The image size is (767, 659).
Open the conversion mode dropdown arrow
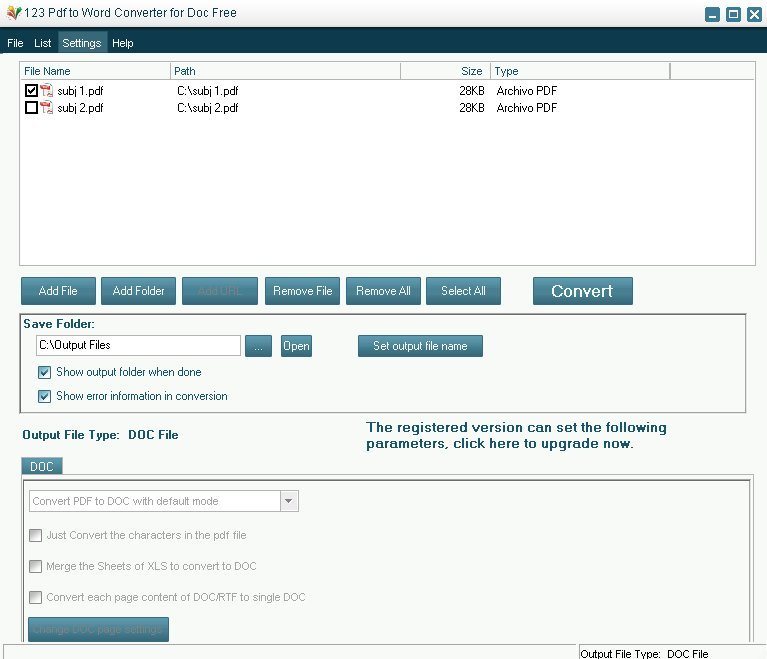pyautogui.click(x=289, y=501)
